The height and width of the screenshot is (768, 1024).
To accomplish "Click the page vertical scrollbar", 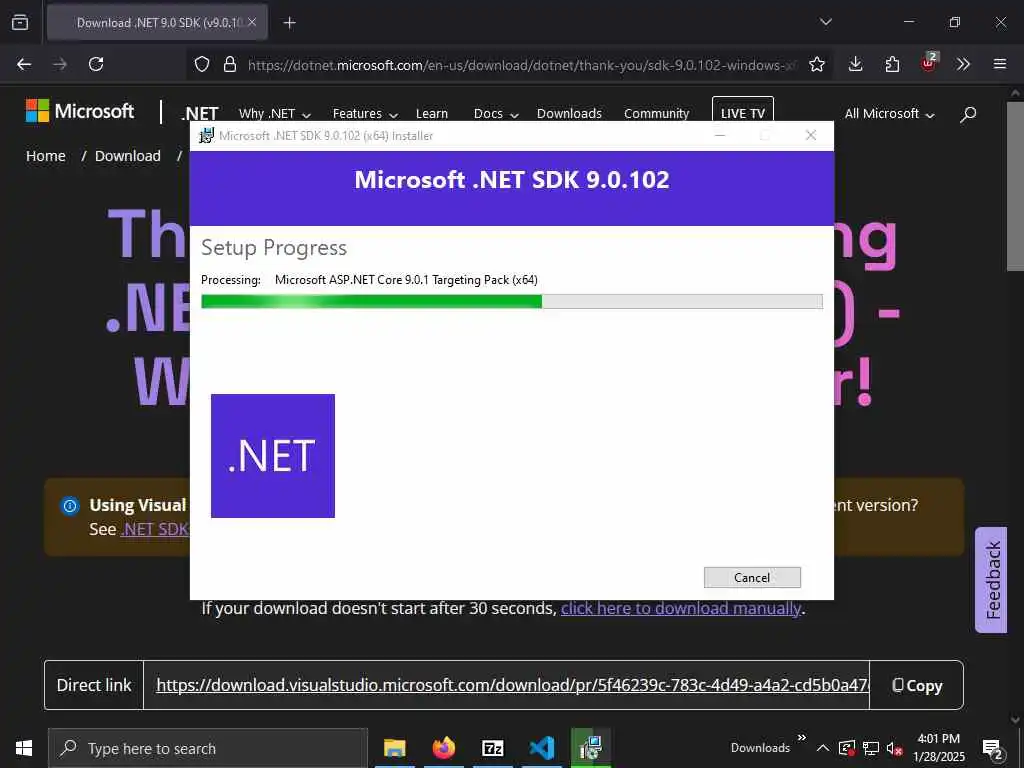I will [x=1015, y=186].
